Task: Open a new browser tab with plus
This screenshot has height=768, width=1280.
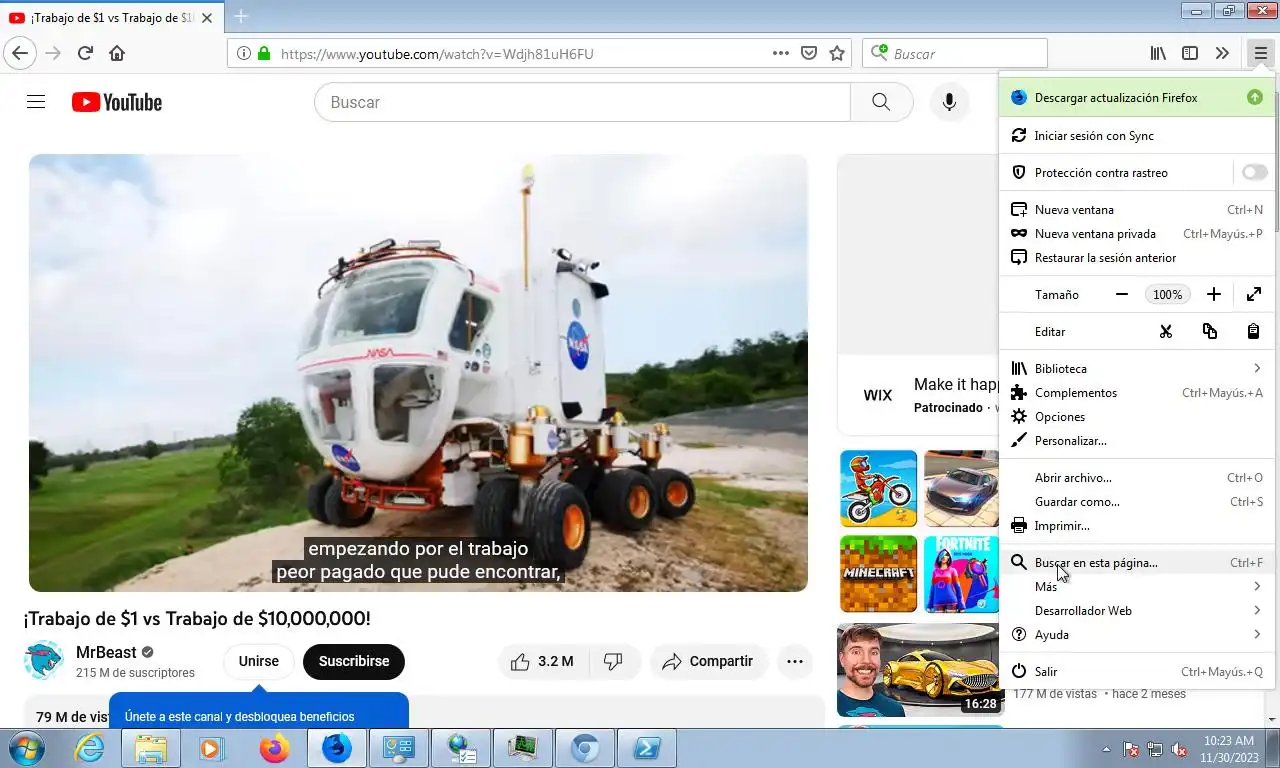Action: 240,16
